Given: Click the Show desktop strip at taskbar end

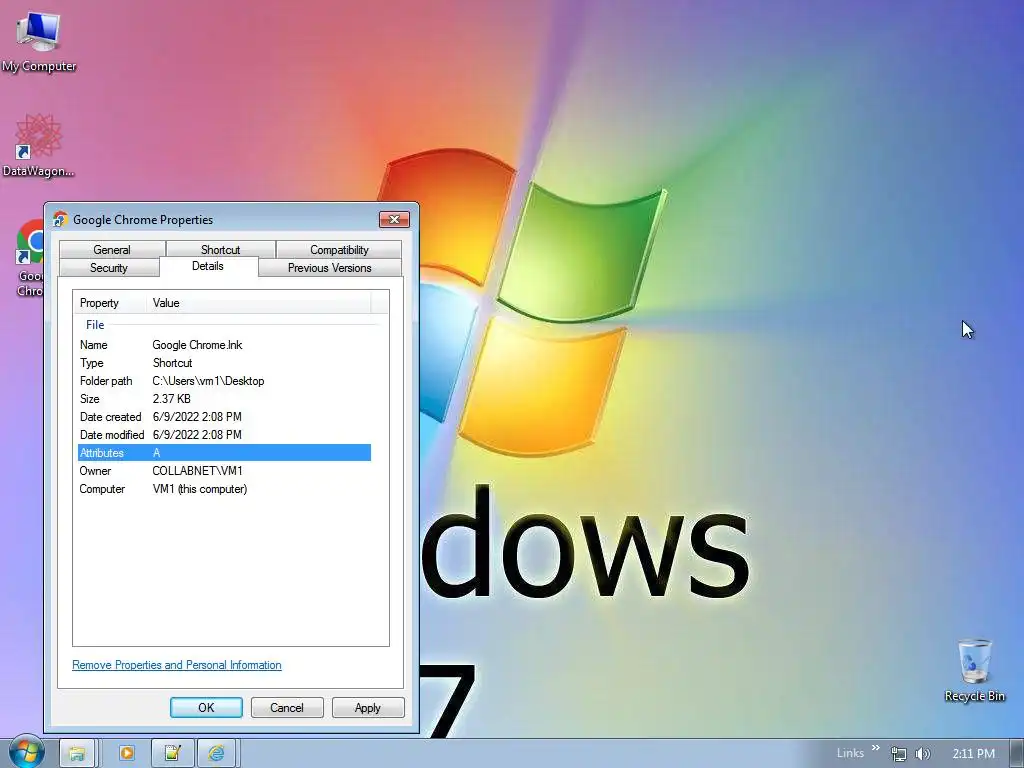Looking at the screenshot, I should (x=1017, y=754).
